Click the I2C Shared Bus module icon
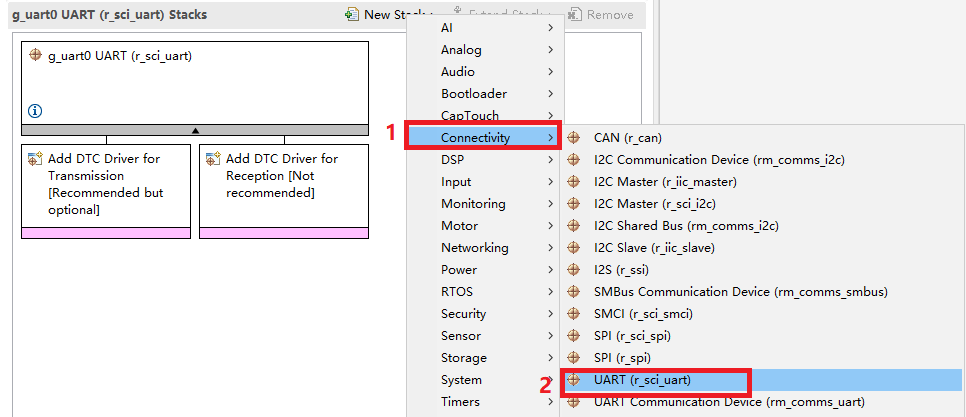 point(574,226)
